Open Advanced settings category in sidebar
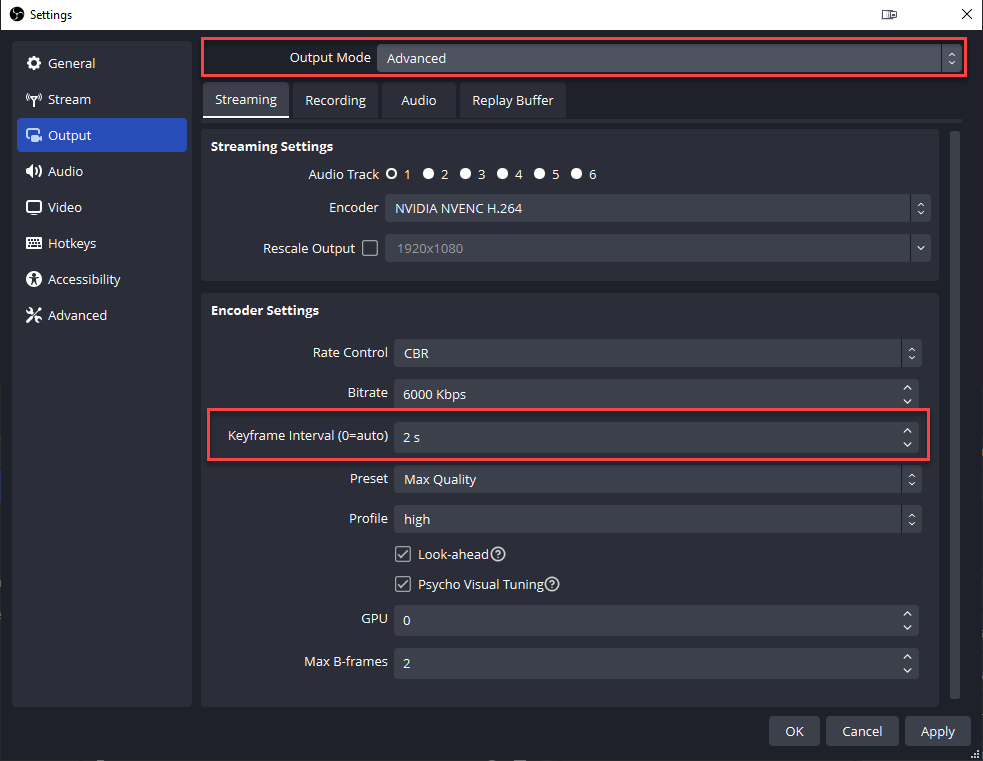Screen dimensions: 983x761 click(102, 315)
